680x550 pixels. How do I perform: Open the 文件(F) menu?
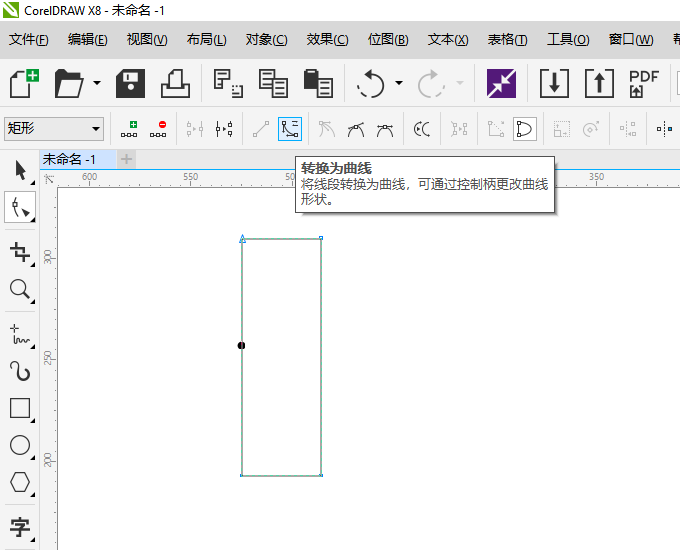pyautogui.click(x=29, y=40)
